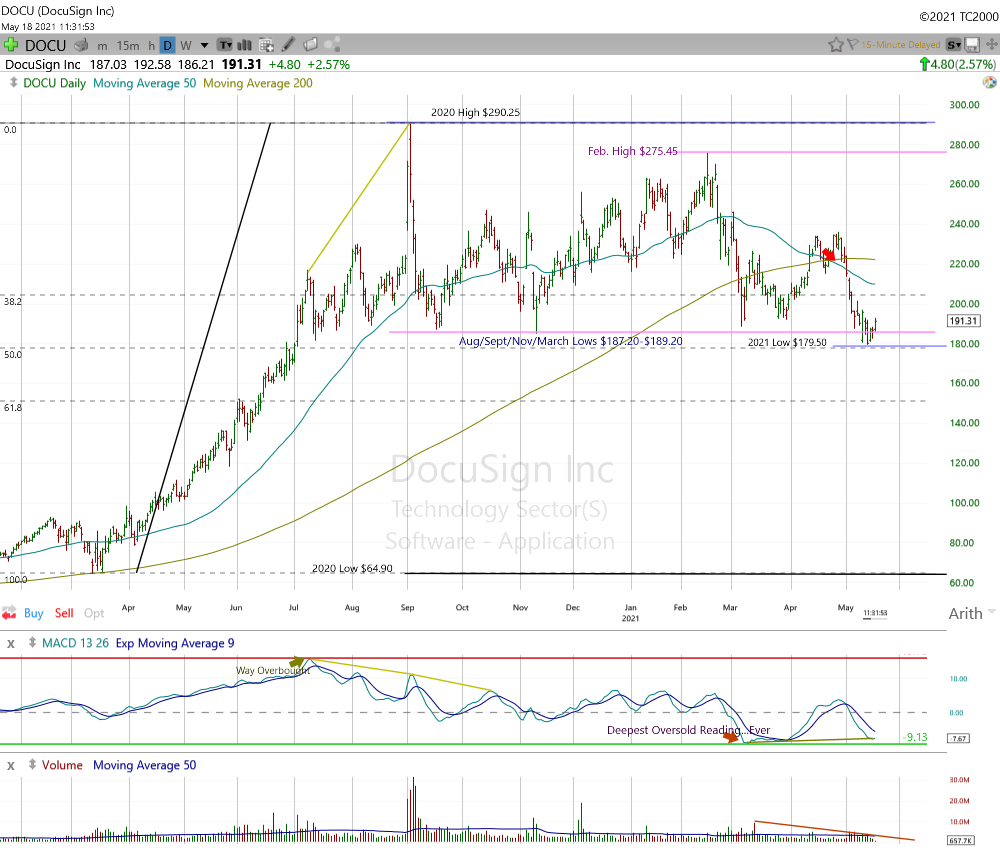Click the move-arrows icon at top right
Viewport: 1000px width, 850px height.
991,45
